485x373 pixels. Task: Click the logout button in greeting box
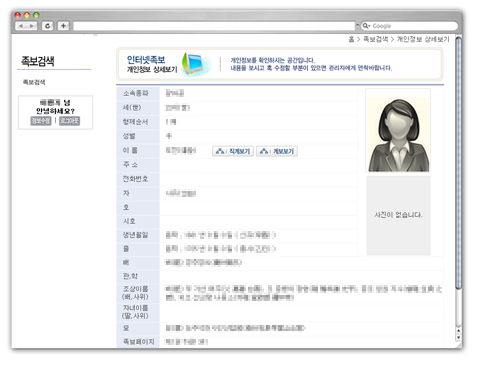[69, 121]
